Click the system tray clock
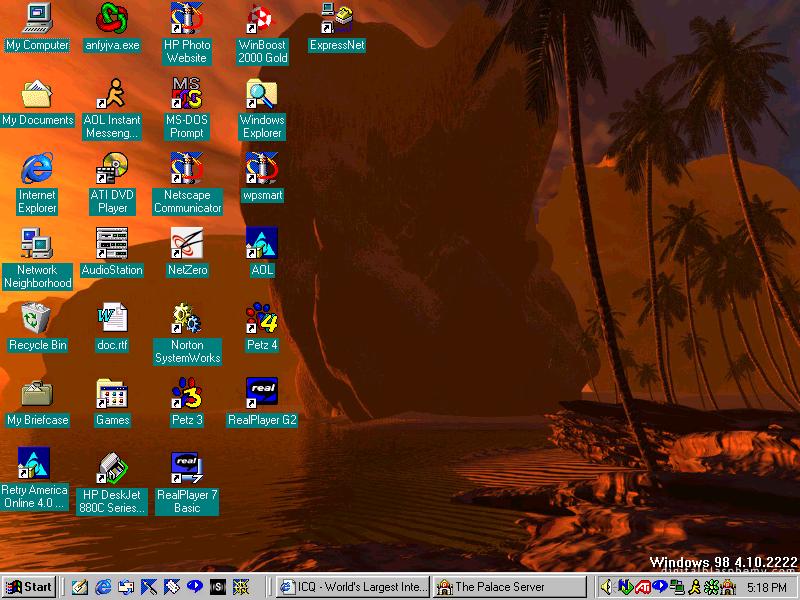 coord(765,587)
